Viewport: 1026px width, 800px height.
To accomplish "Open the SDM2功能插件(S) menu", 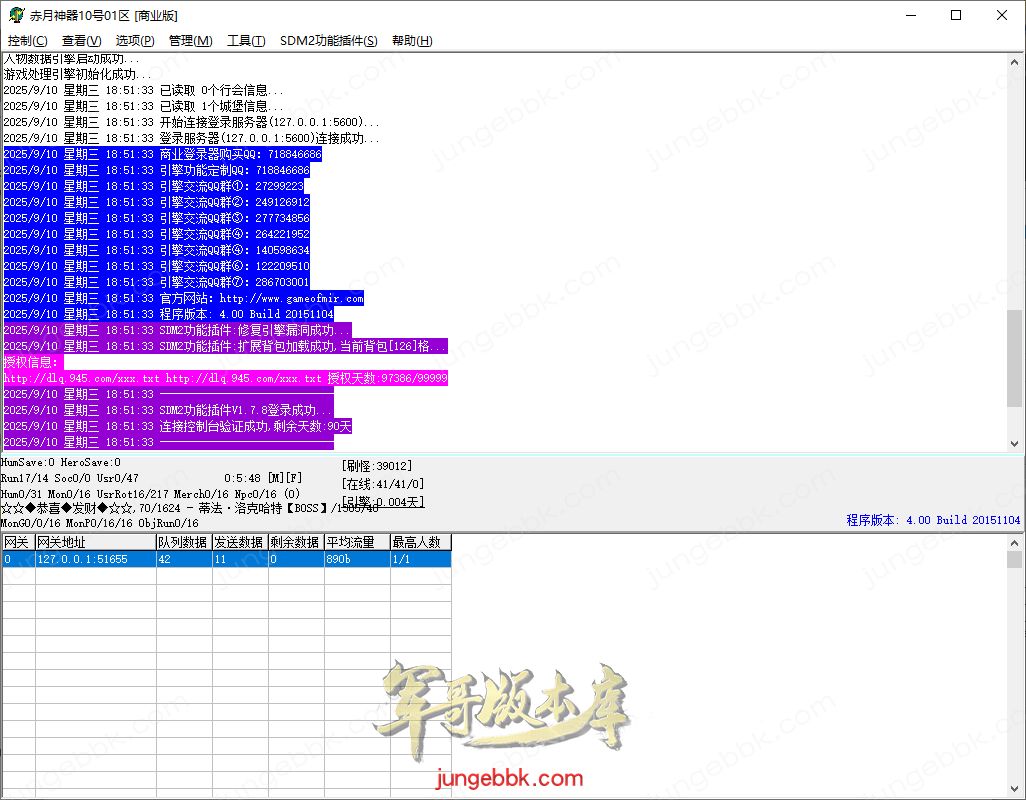I will tap(328, 41).
